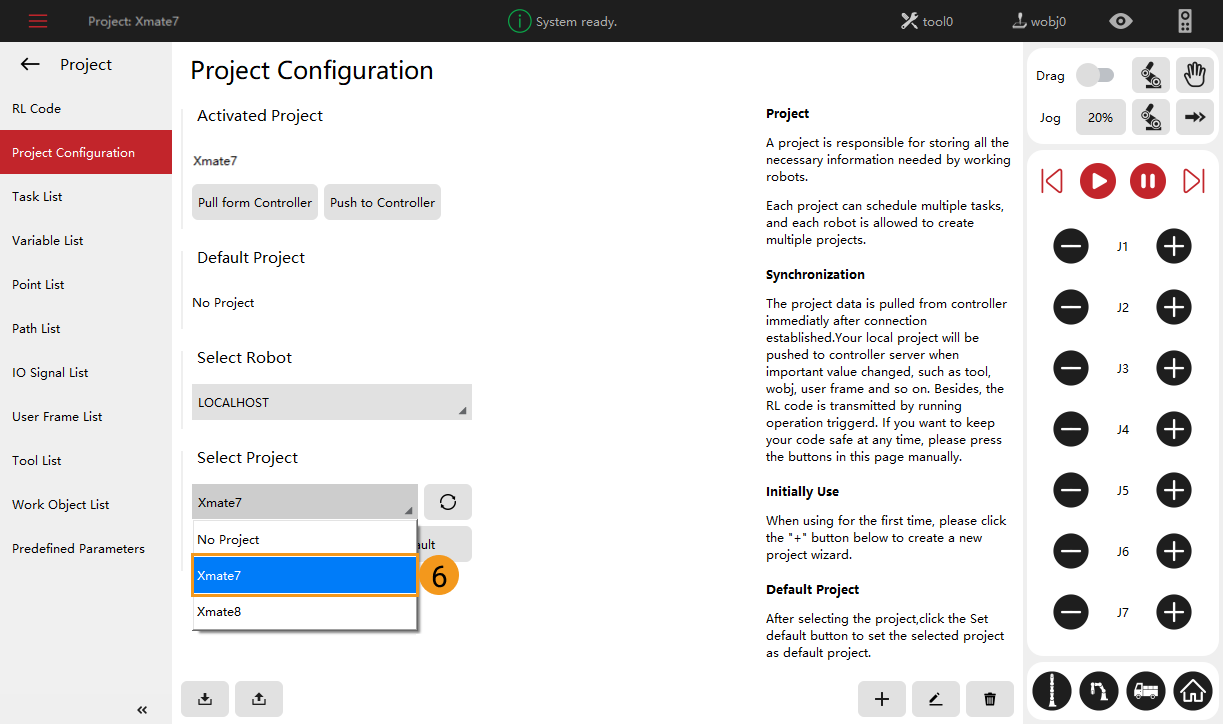The height and width of the screenshot is (724, 1223).
Task: Click the hand drag mode icon
Action: [x=1193, y=75]
